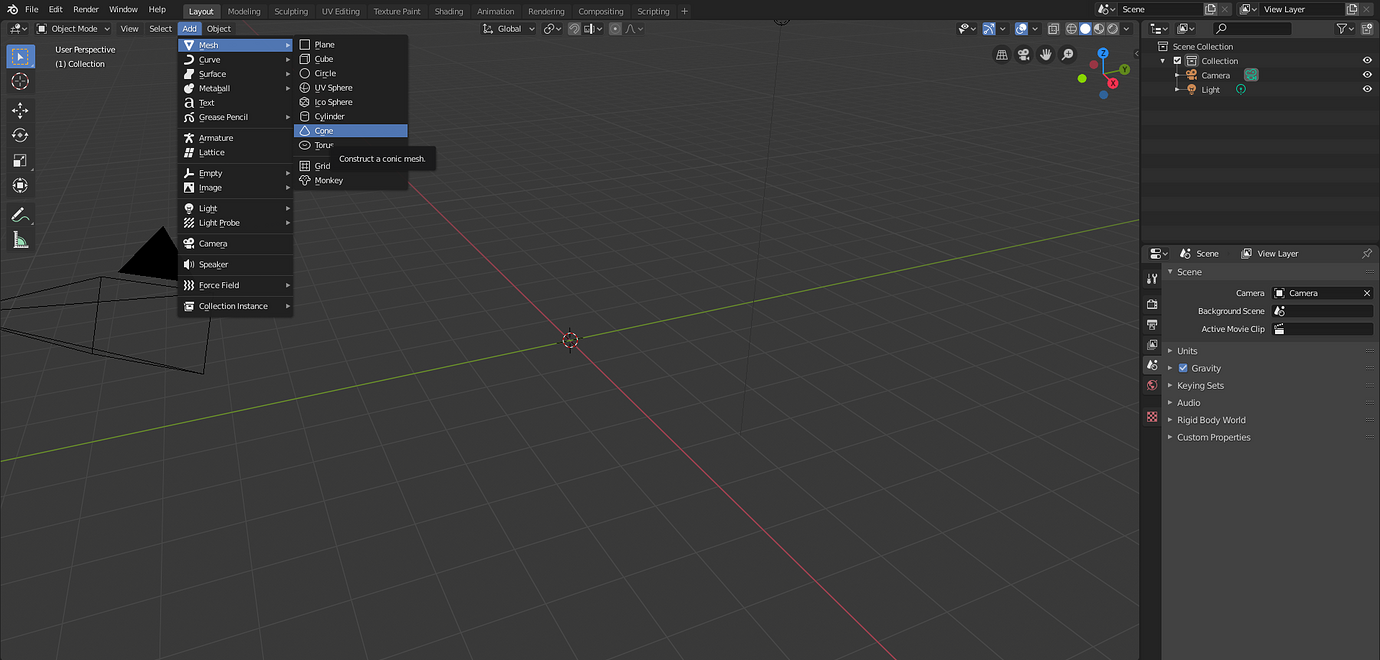Choose Cone from the Mesh submenu
The height and width of the screenshot is (660, 1380).
[351, 131]
